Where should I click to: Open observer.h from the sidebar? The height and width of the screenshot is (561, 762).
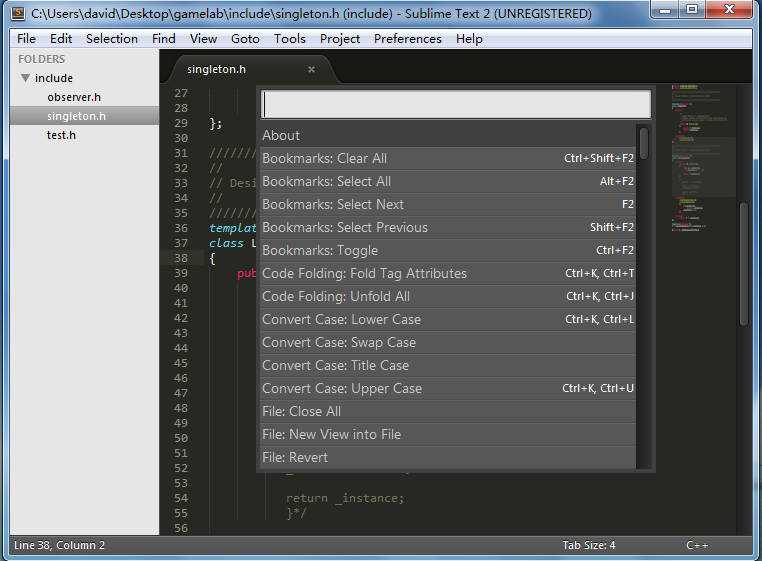(x=74, y=97)
